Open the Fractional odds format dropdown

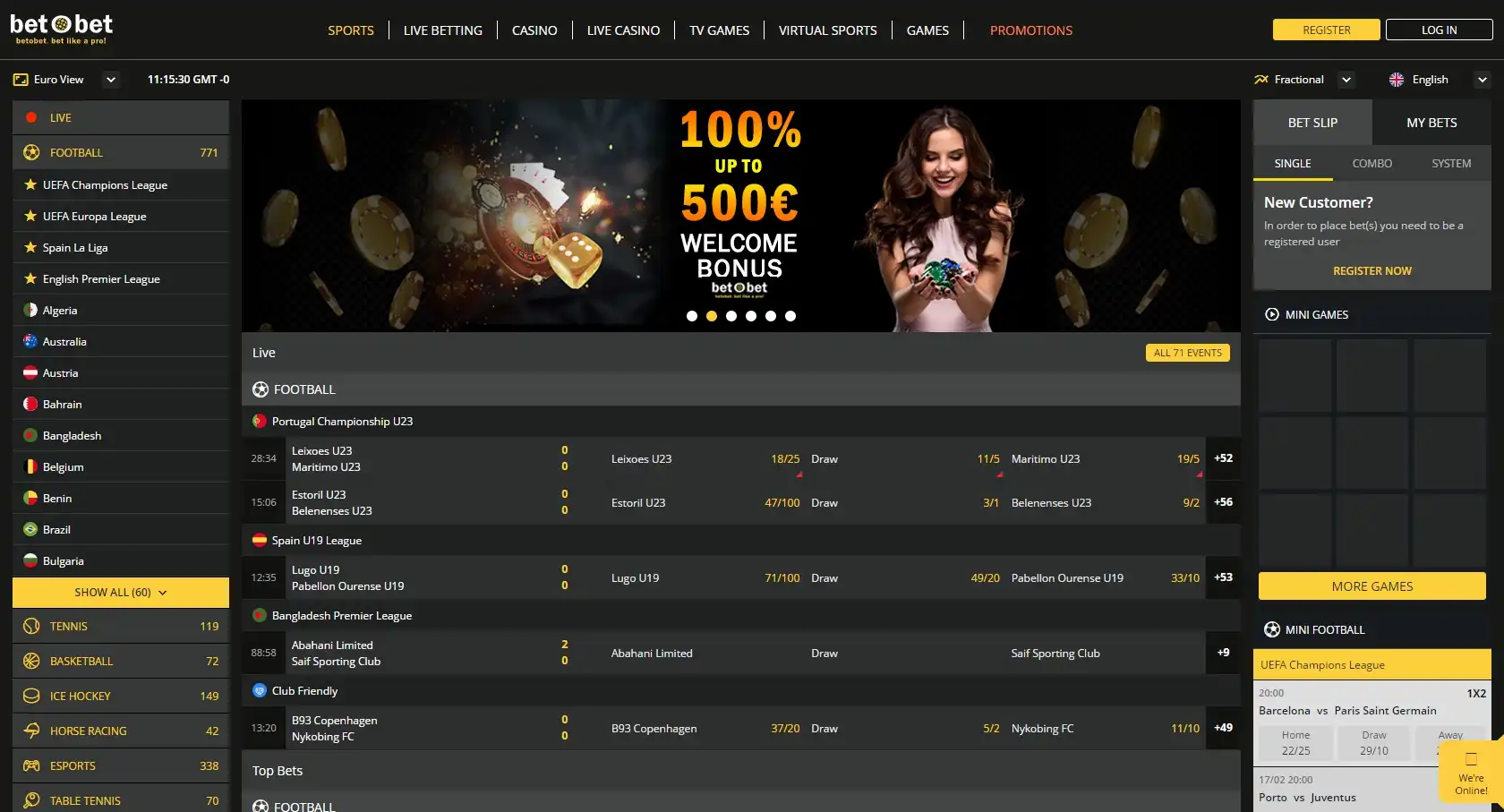tap(1346, 80)
